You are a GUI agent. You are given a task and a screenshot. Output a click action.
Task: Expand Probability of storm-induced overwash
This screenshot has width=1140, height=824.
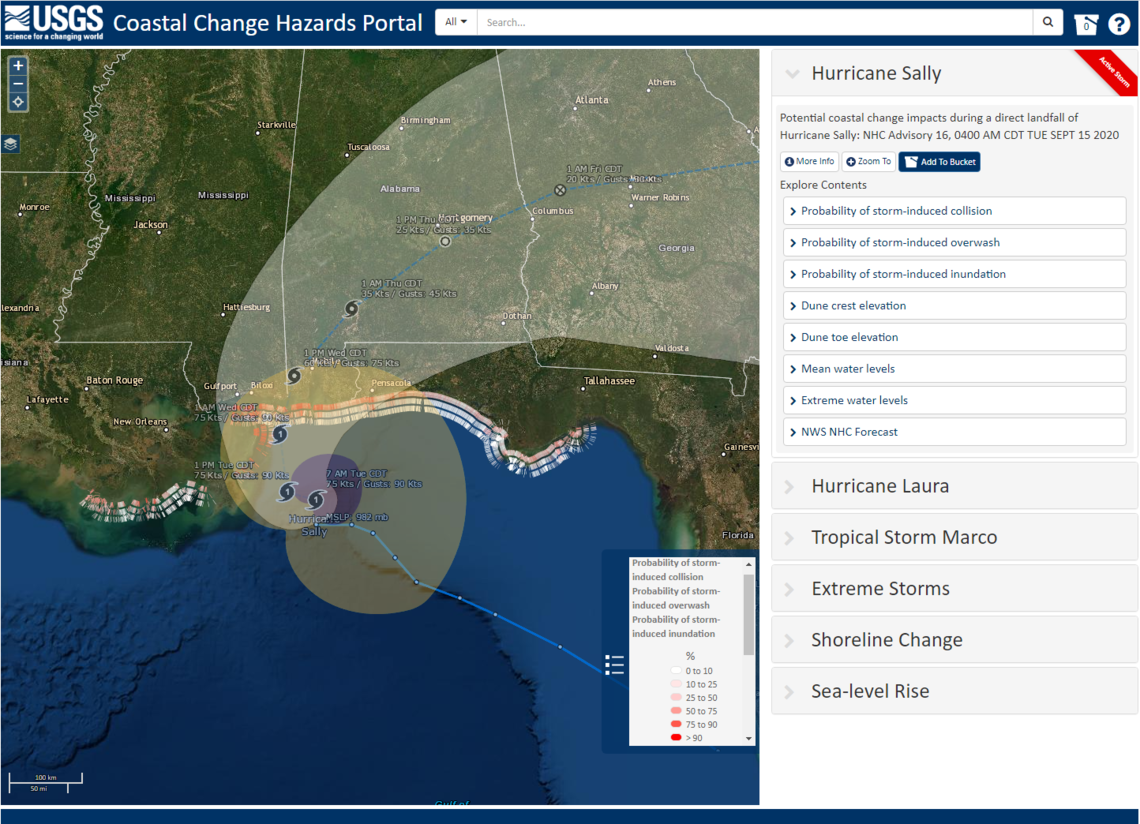click(x=955, y=242)
